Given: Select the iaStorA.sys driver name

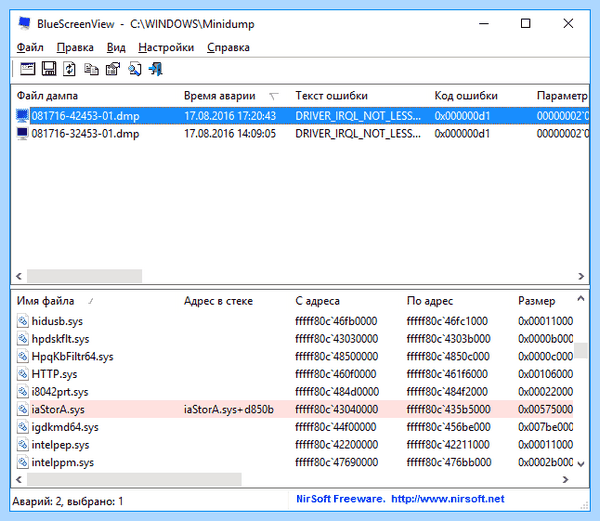Looking at the screenshot, I should (58, 409).
